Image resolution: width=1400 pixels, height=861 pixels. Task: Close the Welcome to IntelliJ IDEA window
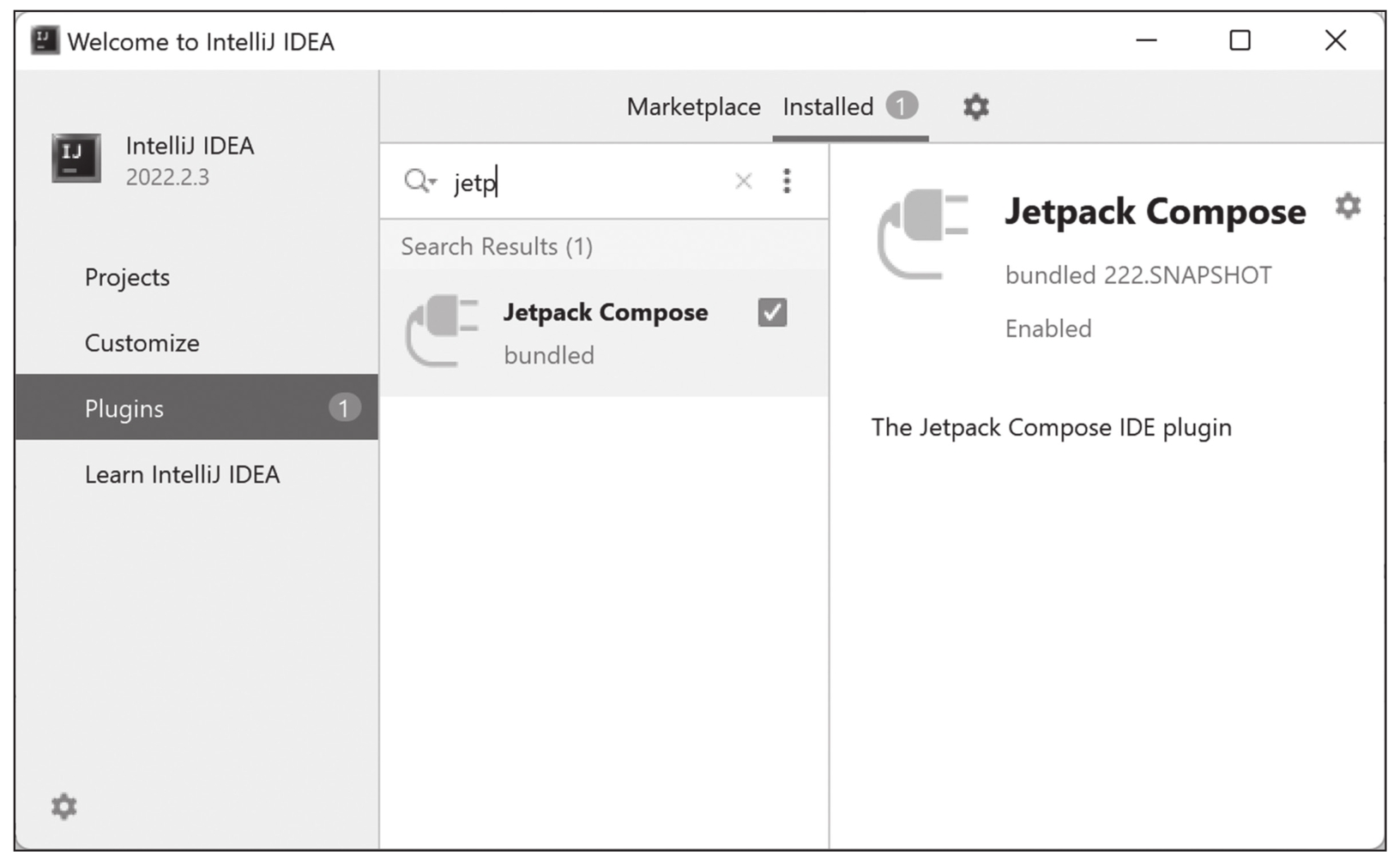tap(1335, 40)
